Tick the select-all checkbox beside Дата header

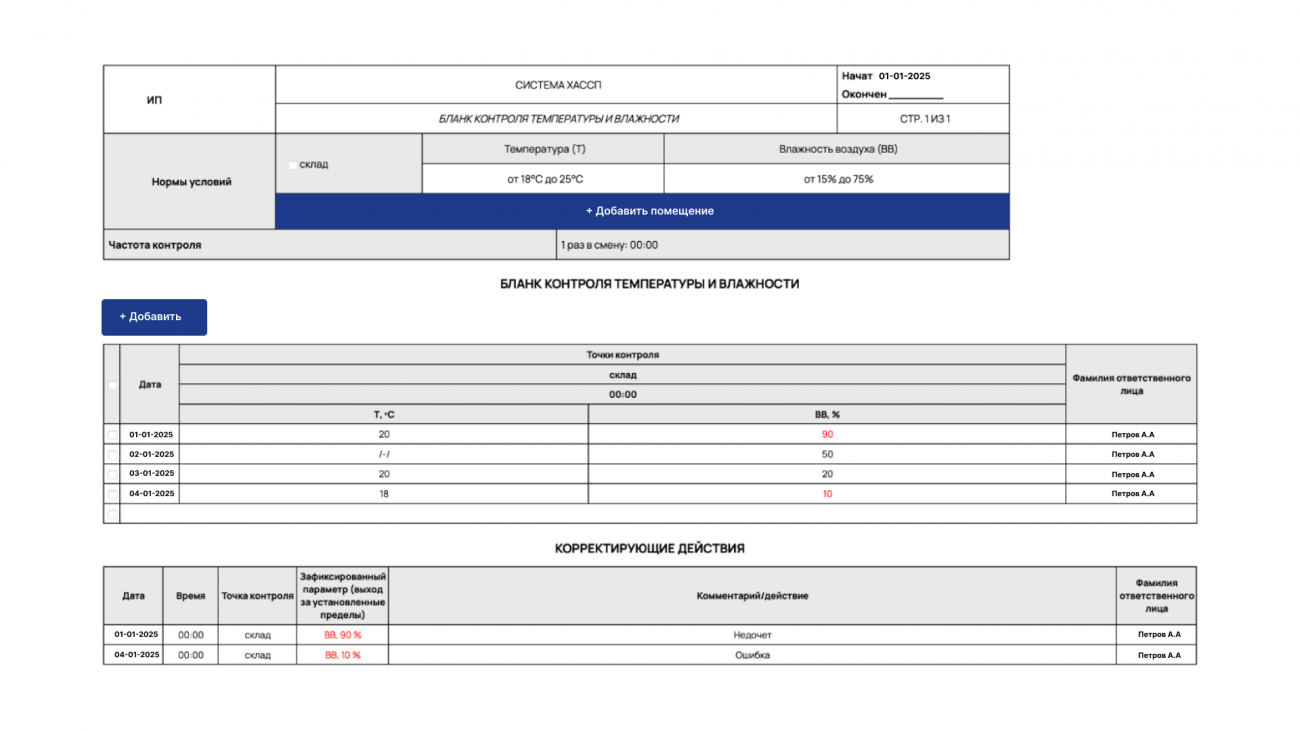pyautogui.click(x=112, y=385)
